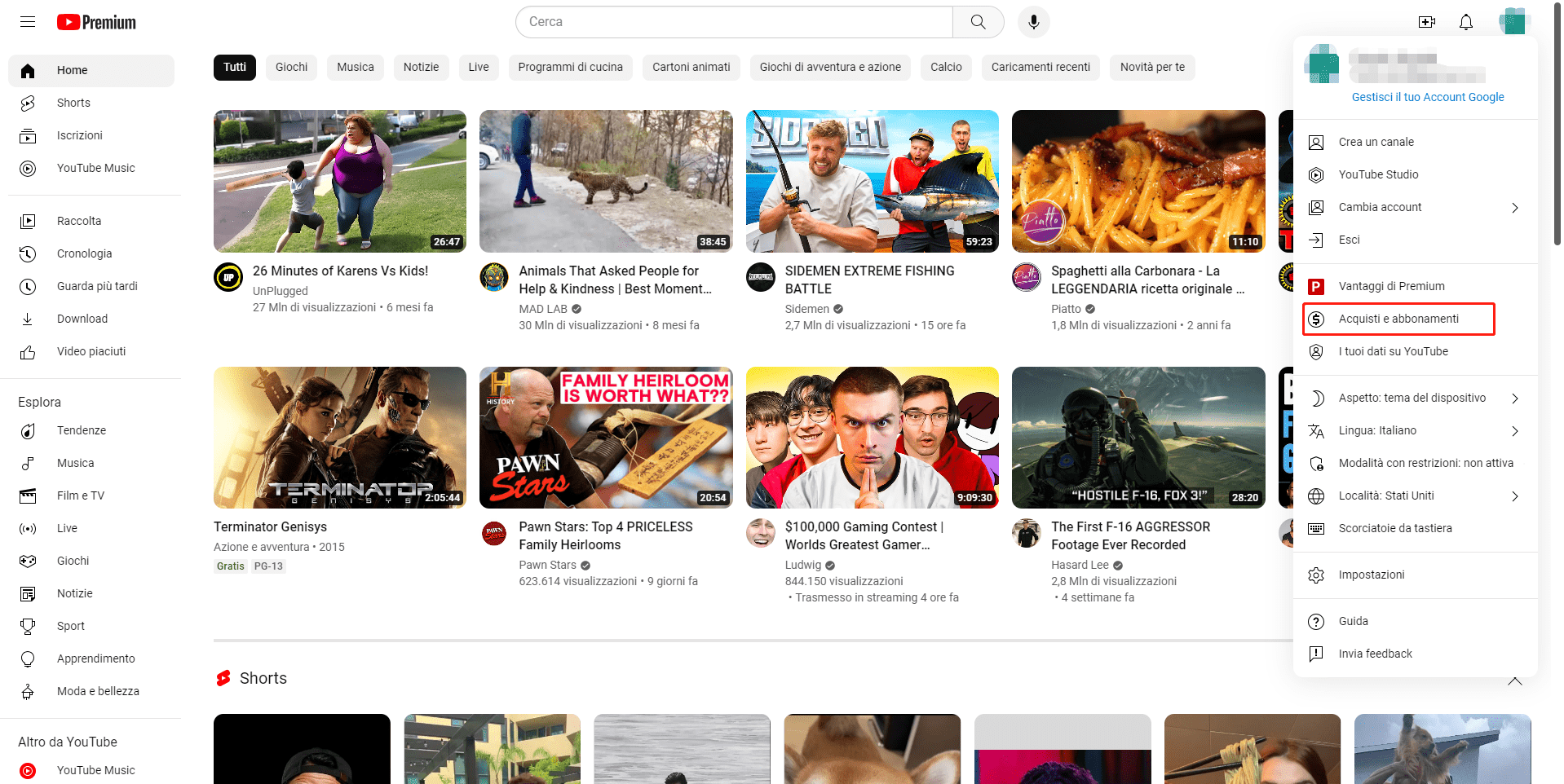Open Scorciatoie da tastiera

(x=1415, y=528)
